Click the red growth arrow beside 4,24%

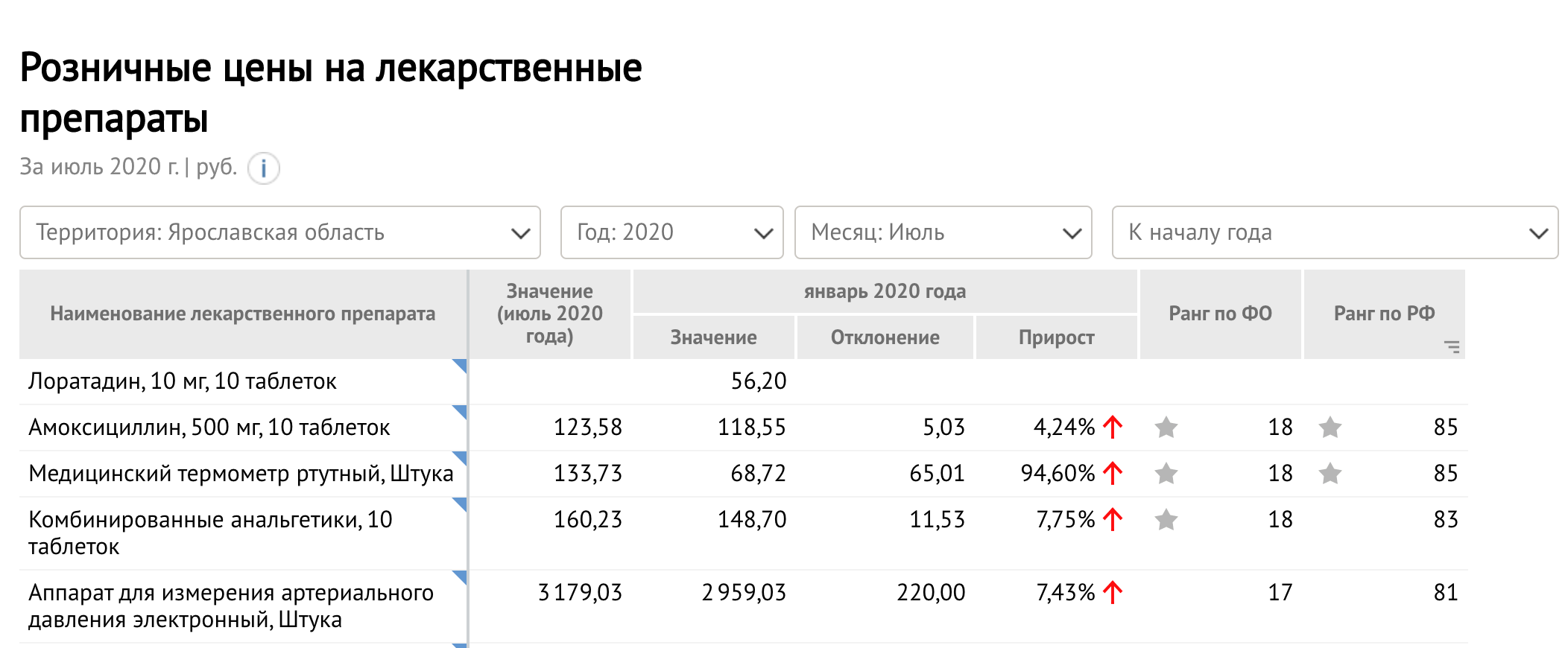(x=1113, y=428)
